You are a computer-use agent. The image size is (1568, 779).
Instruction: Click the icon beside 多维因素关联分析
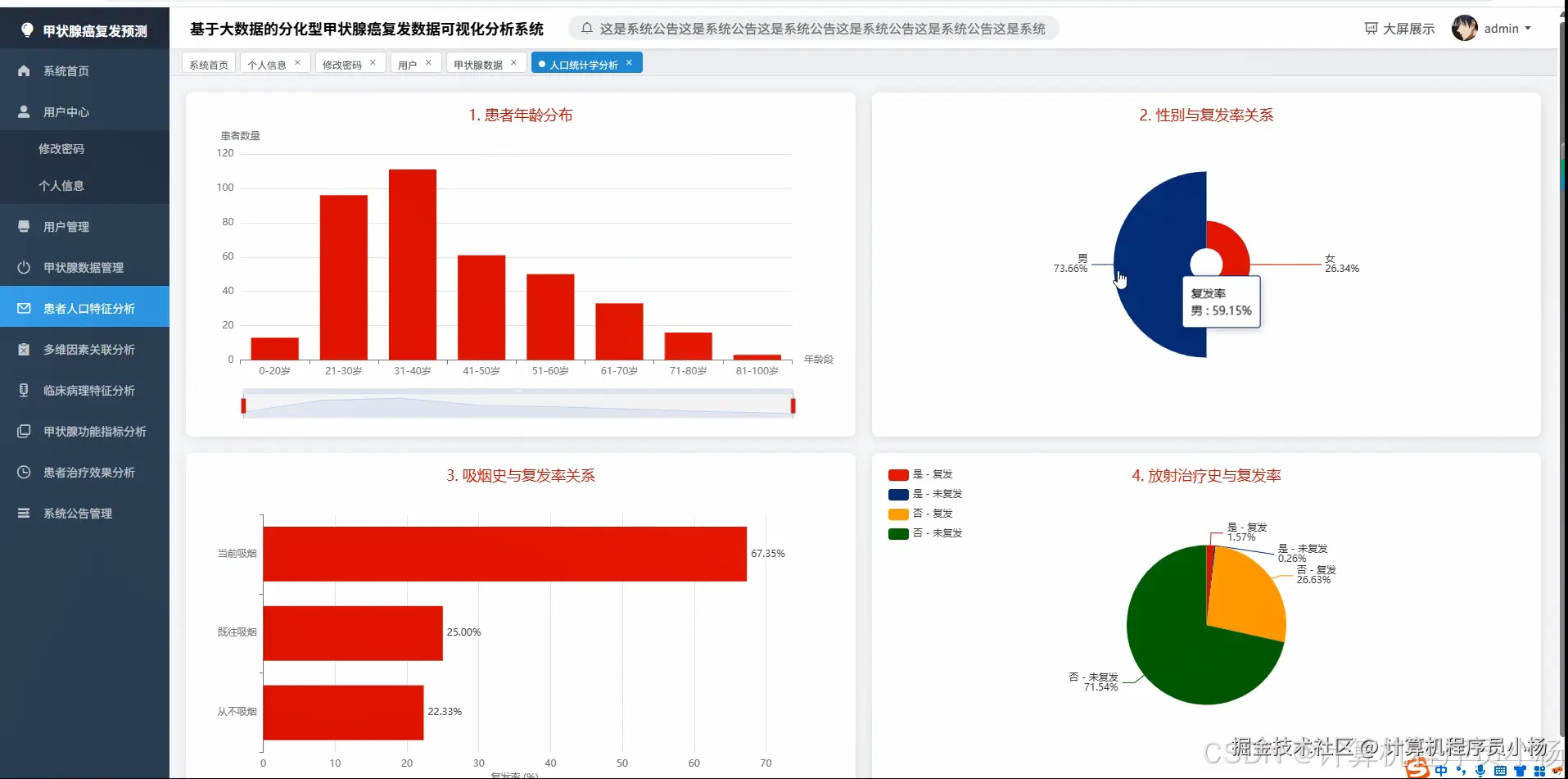click(24, 350)
